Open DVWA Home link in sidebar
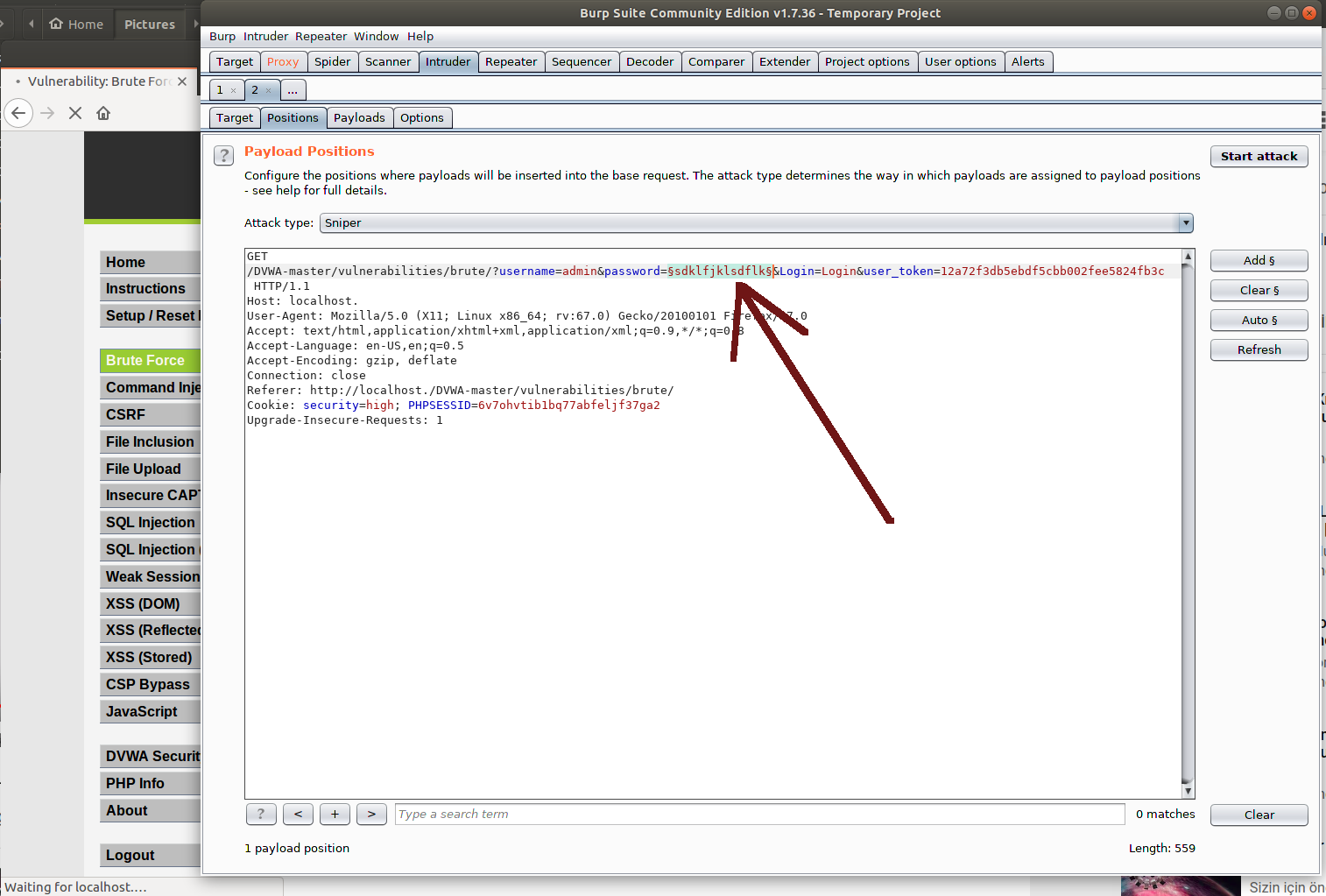This screenshot has height=896, width=1326. (x=150, y=263)
